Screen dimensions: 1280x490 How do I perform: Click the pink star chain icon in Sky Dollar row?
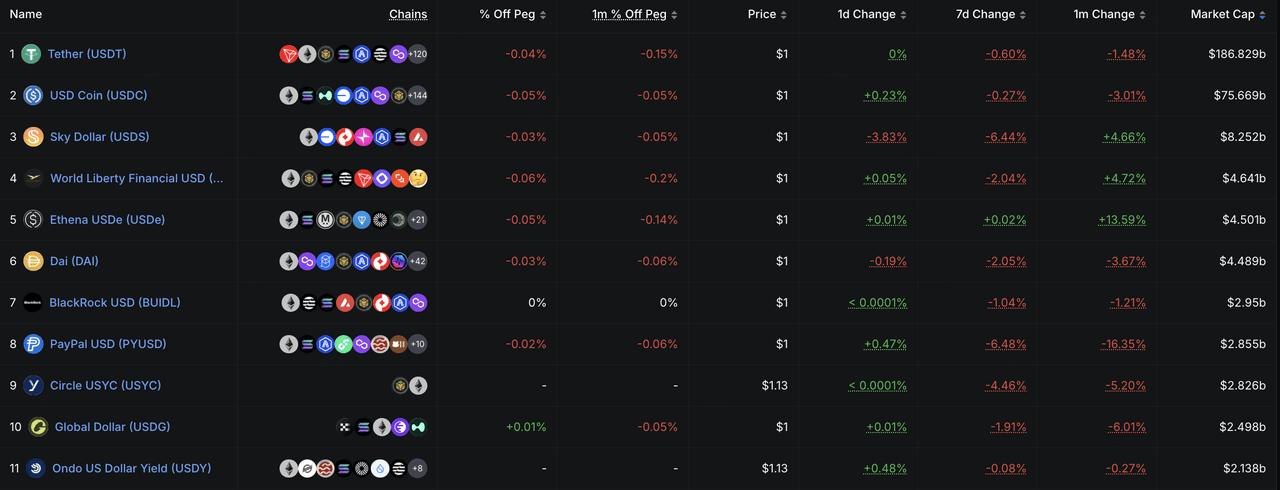[363, 137]
